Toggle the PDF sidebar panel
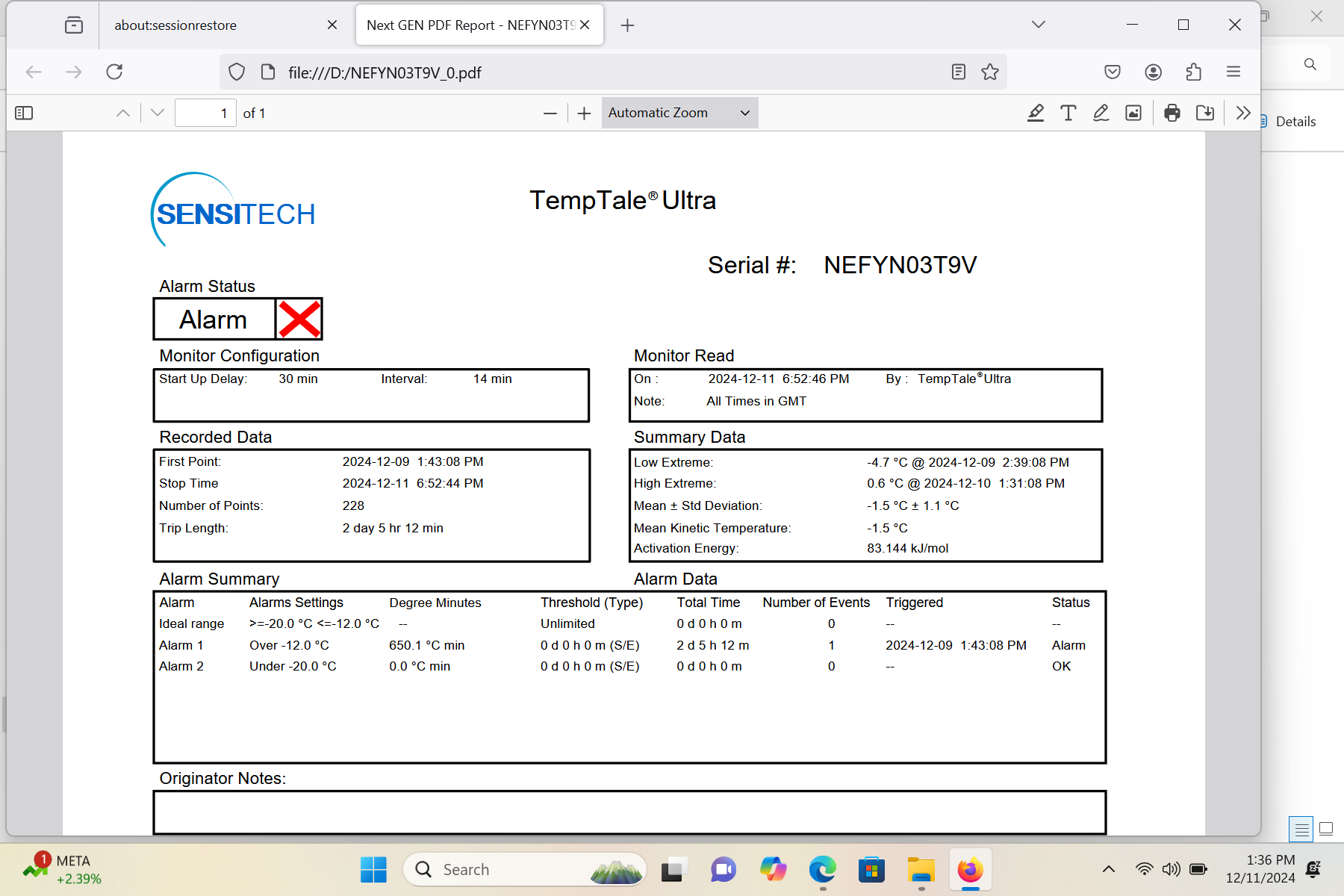Image resolution: width=1344 pixels, height=896 pixels. coord(24,113)
